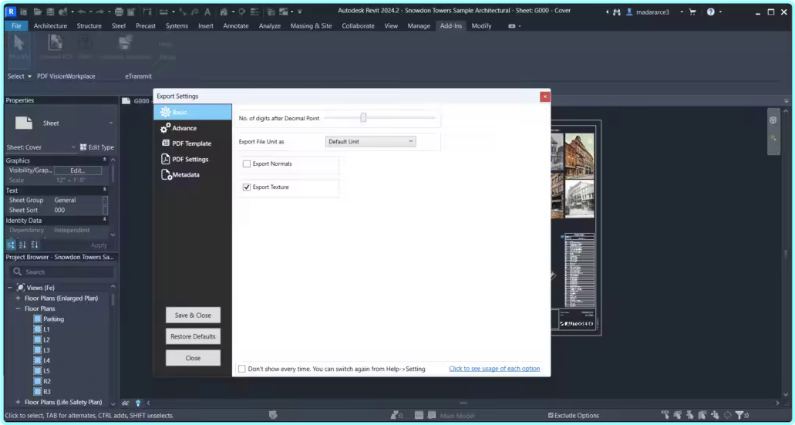Expand Floor Plans (Life Safety Plan) node

18,402
